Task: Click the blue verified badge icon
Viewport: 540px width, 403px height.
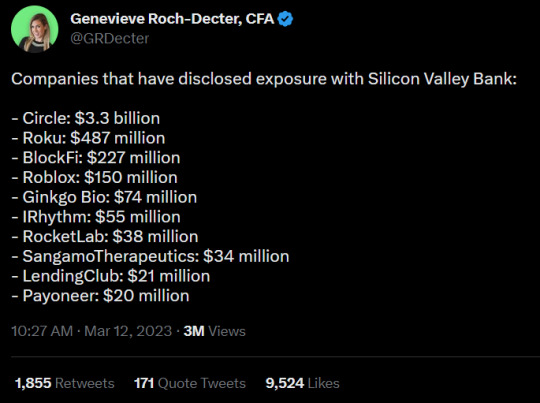Action: click(x=285, y=19)
